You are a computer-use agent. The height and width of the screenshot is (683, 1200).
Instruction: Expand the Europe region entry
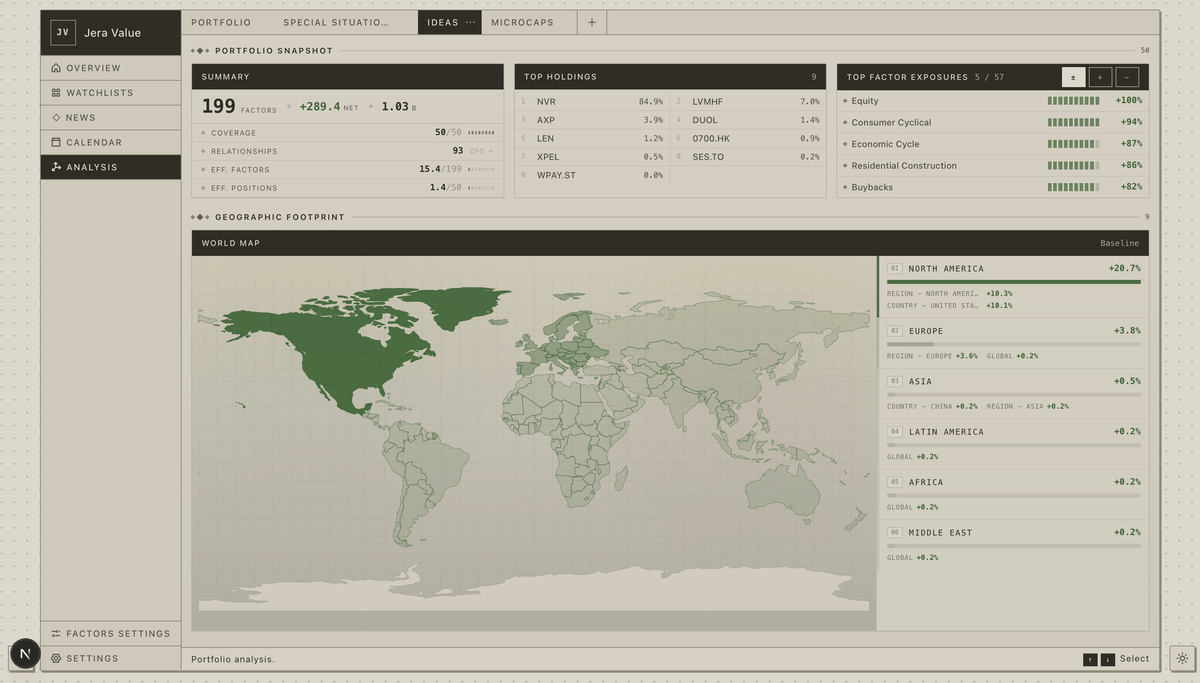pyautogui.click(x=1012, y=343)
